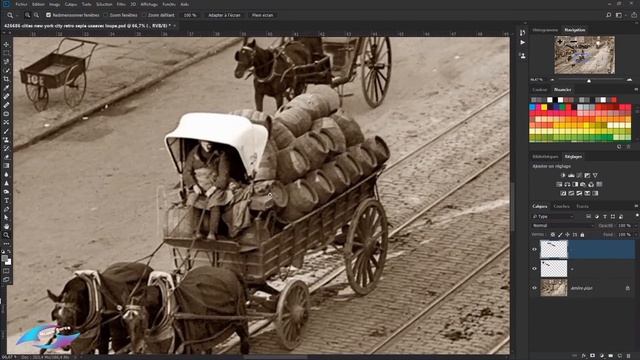
Task: Open the collapsed Actions (play) panel icon
Action: pos(522,42)
